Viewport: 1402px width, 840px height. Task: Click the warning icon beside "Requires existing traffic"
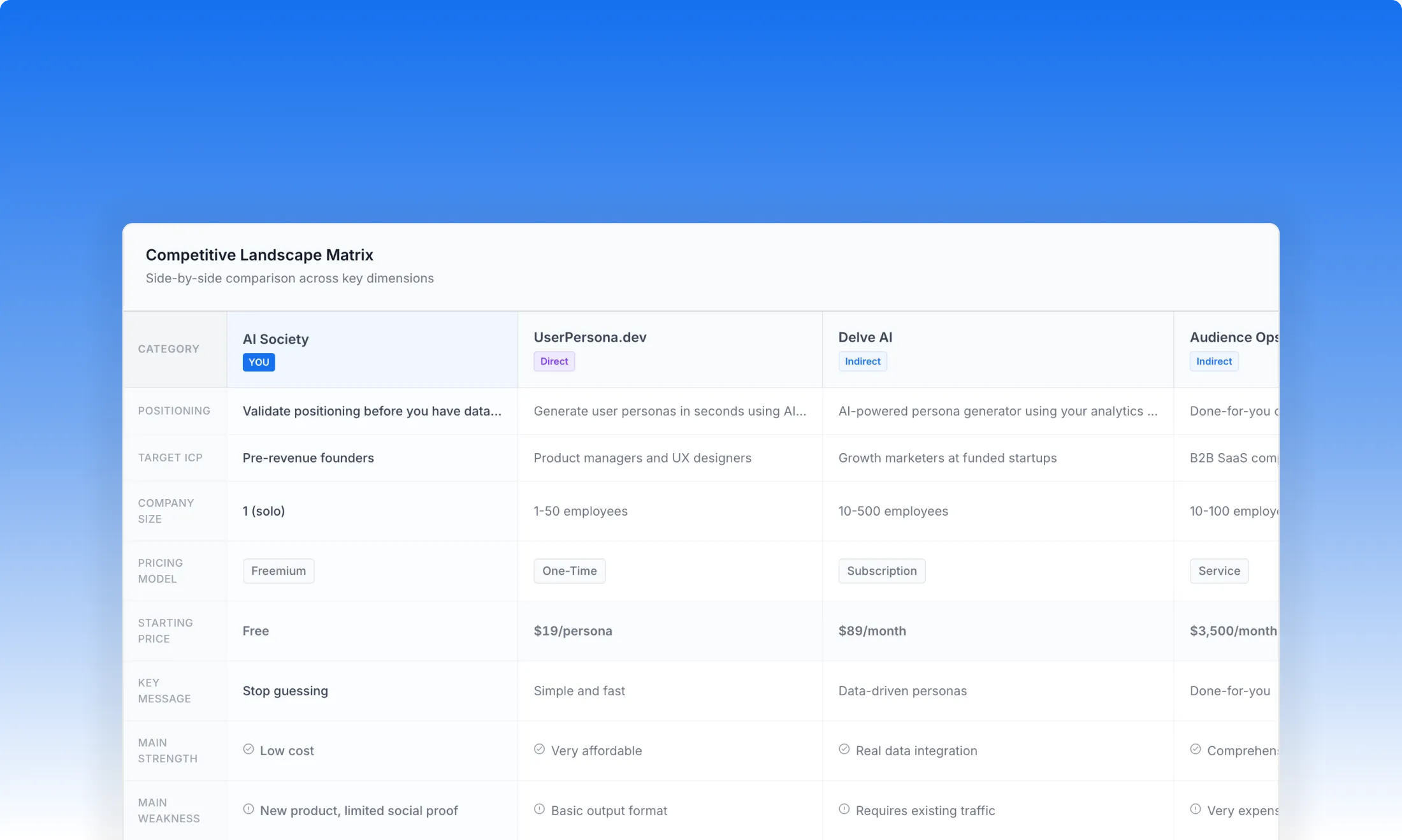tap(844, 809)
